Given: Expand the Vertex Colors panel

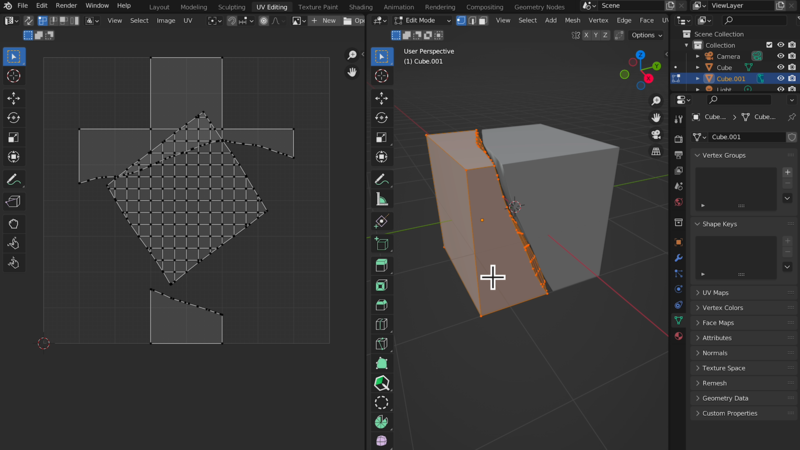Looking at the screenshot, I should (x=743, y=308).
